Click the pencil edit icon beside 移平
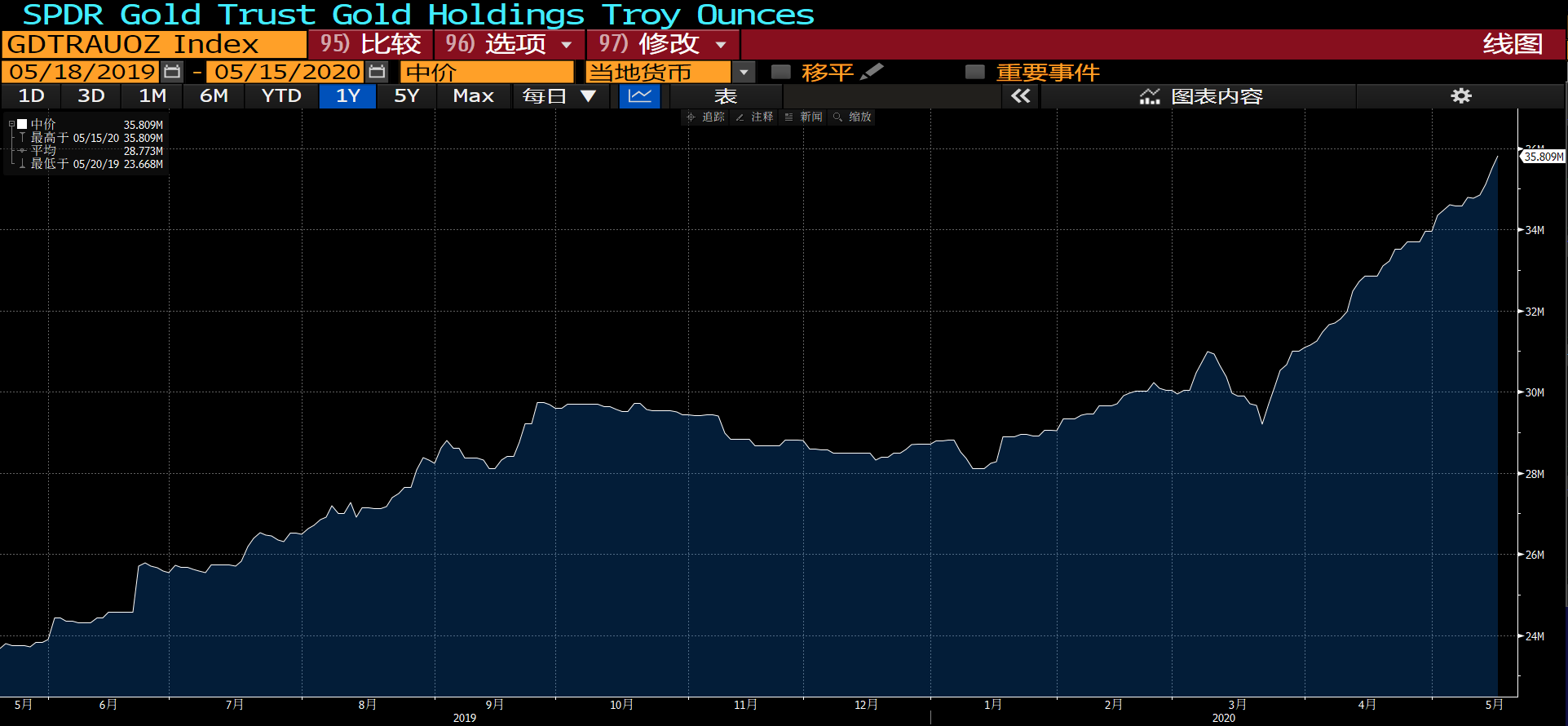The height and width of the screenshot is (726, 1568). pos(872,72)
